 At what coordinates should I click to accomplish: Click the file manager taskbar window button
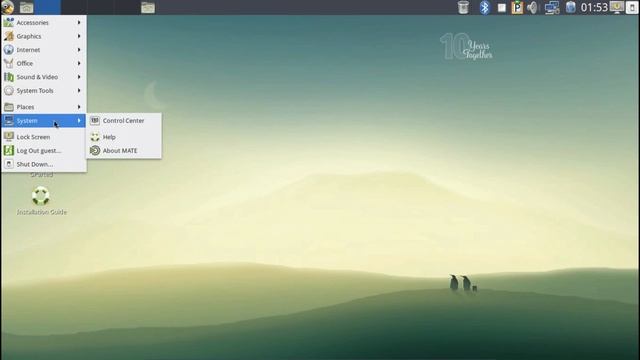(x=148, y=7)
